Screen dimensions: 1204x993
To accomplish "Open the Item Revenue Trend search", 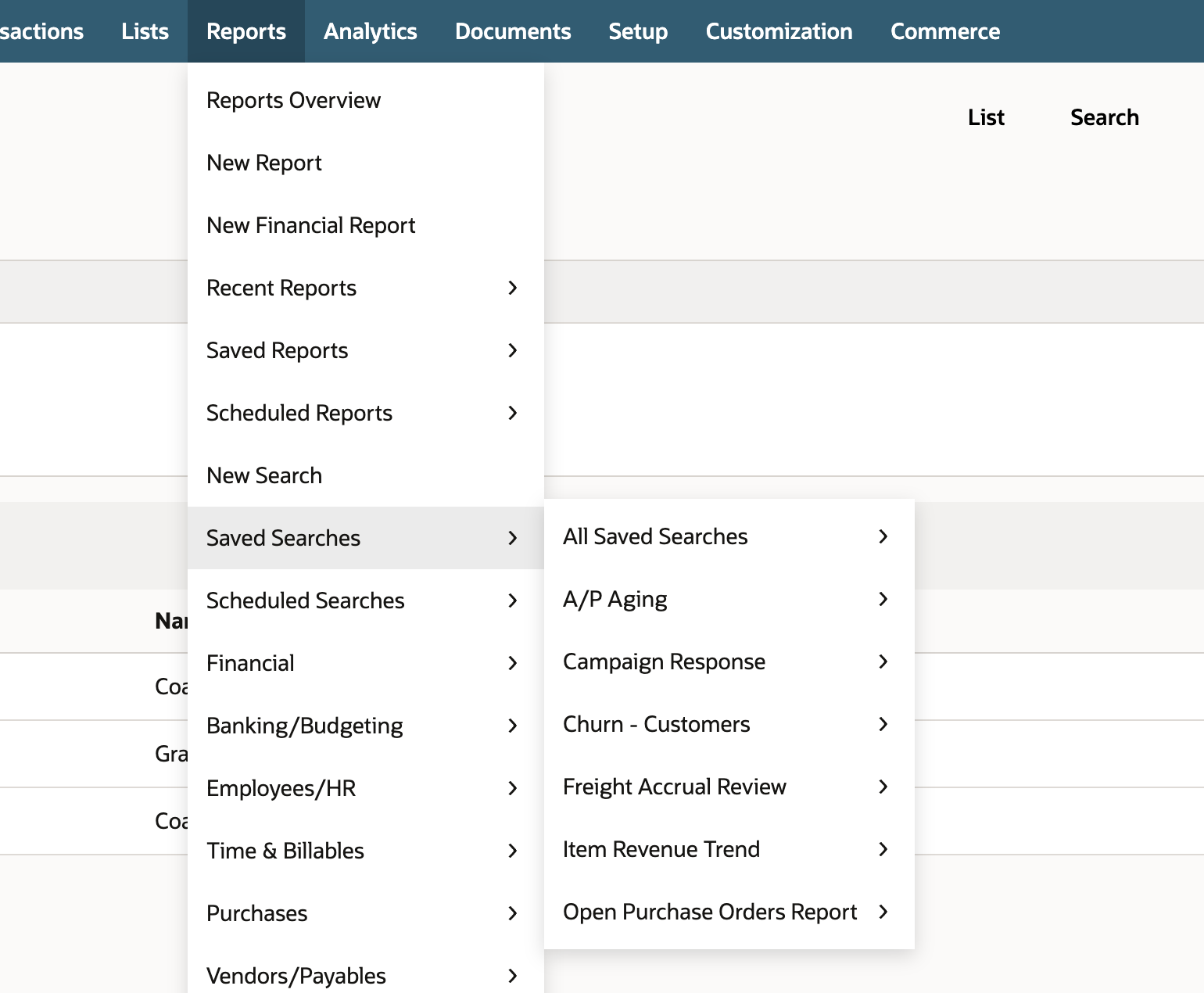I will (x=729, y=849).
